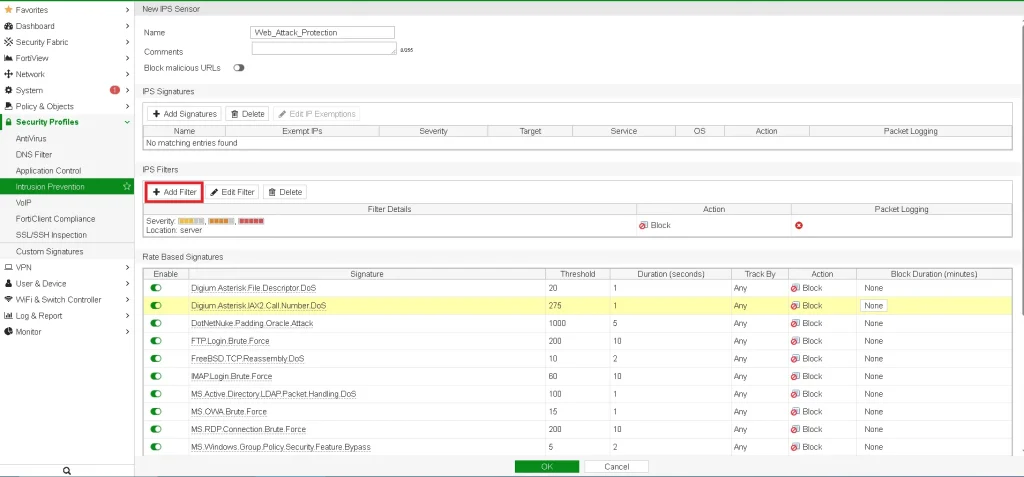Click the Intrusion Prevention favorite star
Viewport: 1024px width, 477px height.
coord(127,187)
